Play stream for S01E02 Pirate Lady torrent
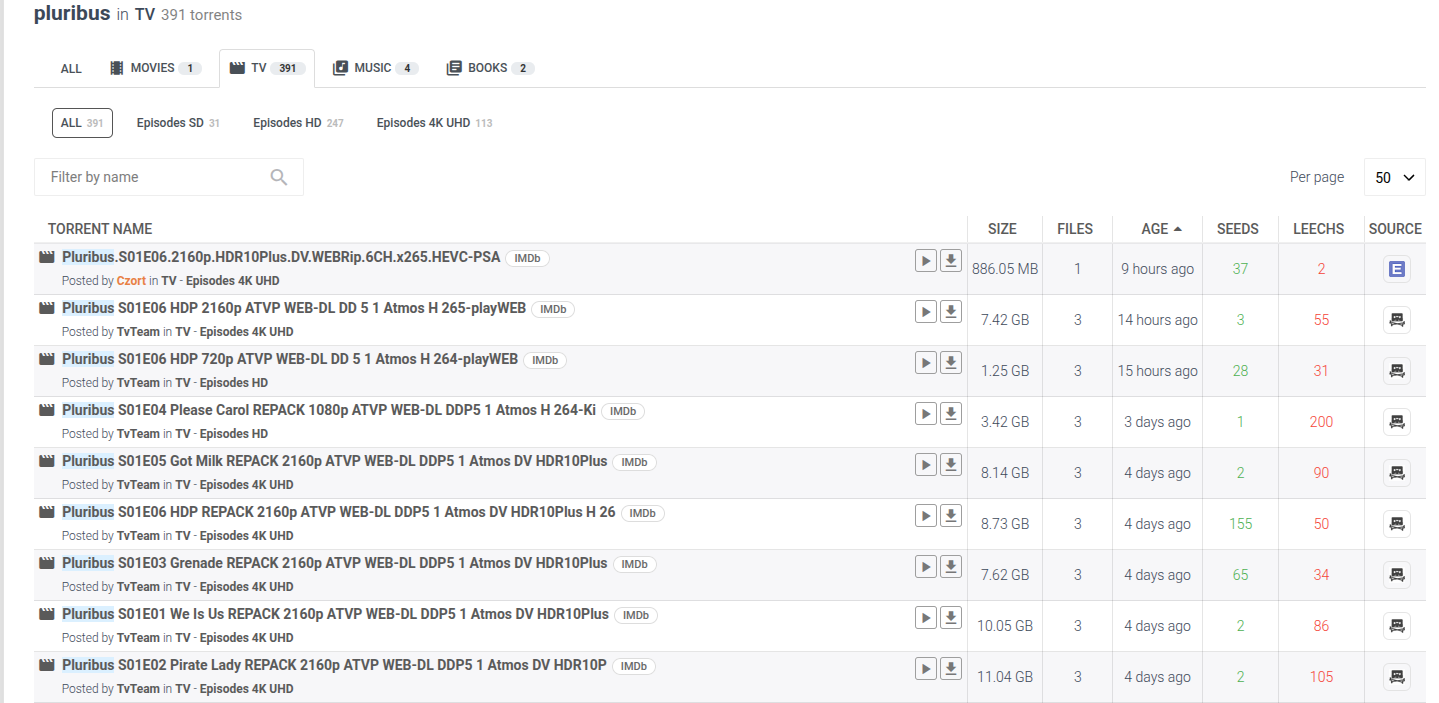 click(x=926, y=668)
